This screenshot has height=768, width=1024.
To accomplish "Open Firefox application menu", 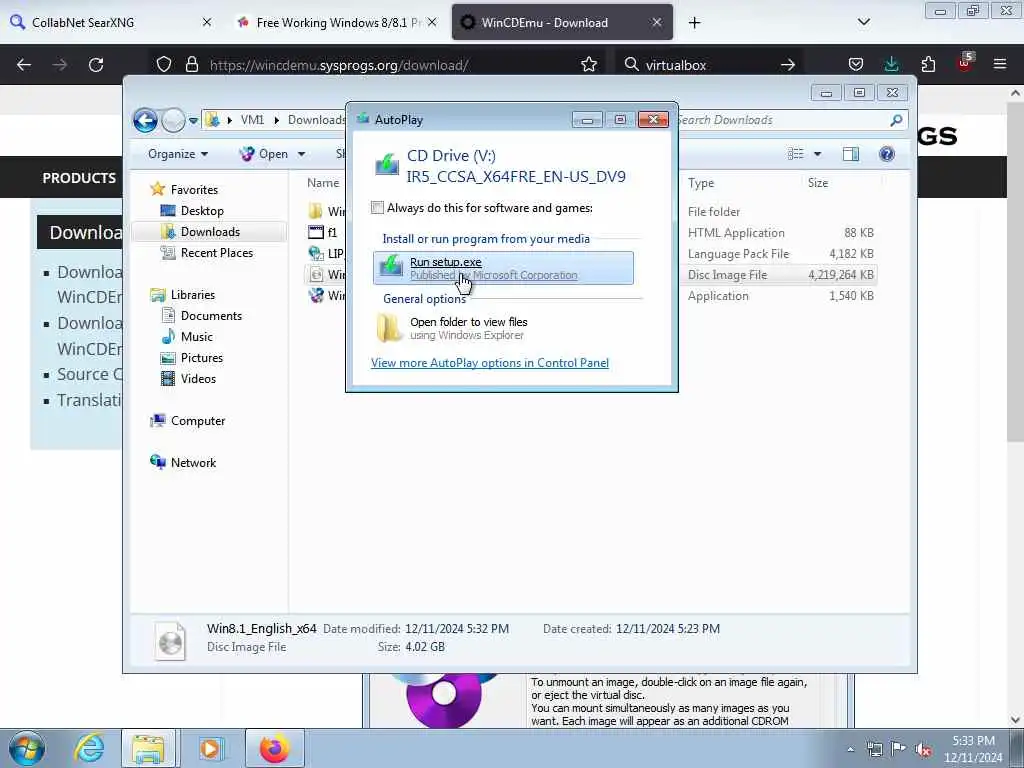I will click(1000, 64).
